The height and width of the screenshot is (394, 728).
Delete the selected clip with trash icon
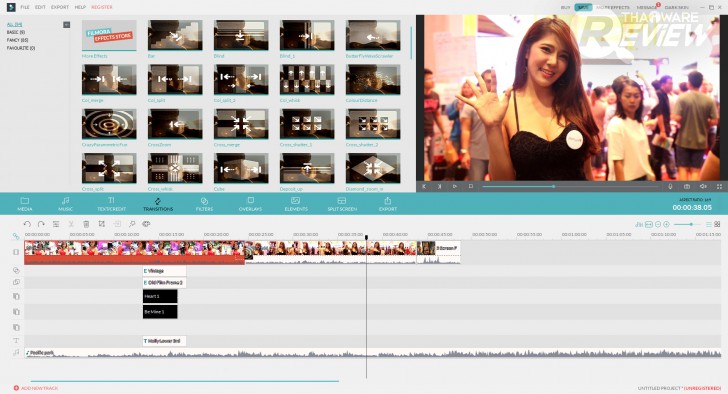86,224
